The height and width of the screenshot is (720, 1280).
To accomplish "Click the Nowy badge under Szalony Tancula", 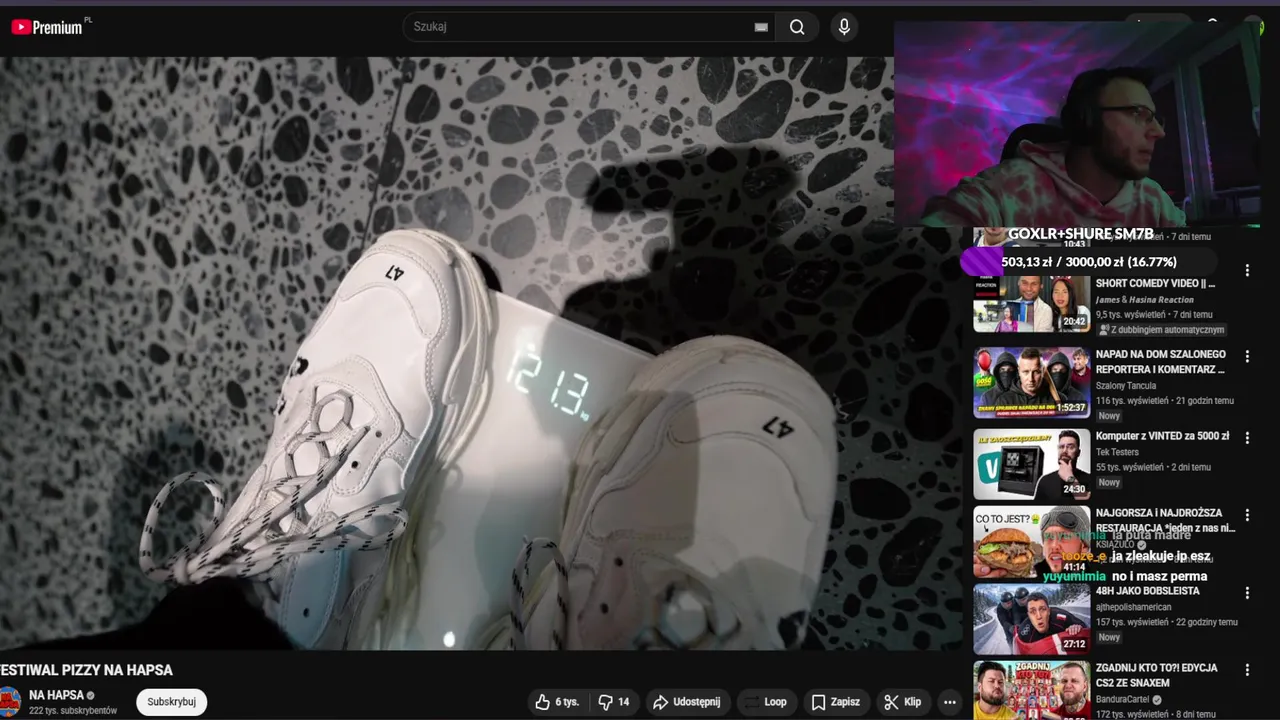I will 1109,416.
